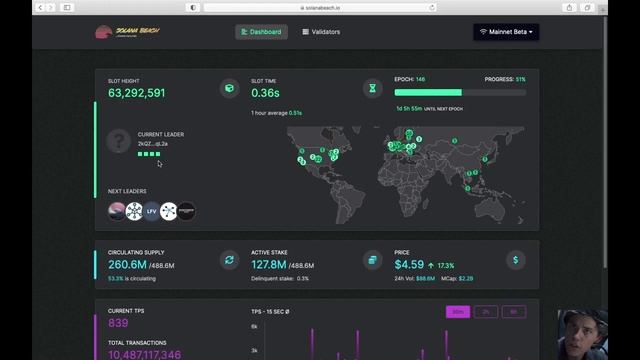Go back with the browser back arrow
640x360 pixels.
tap(40, 7)
